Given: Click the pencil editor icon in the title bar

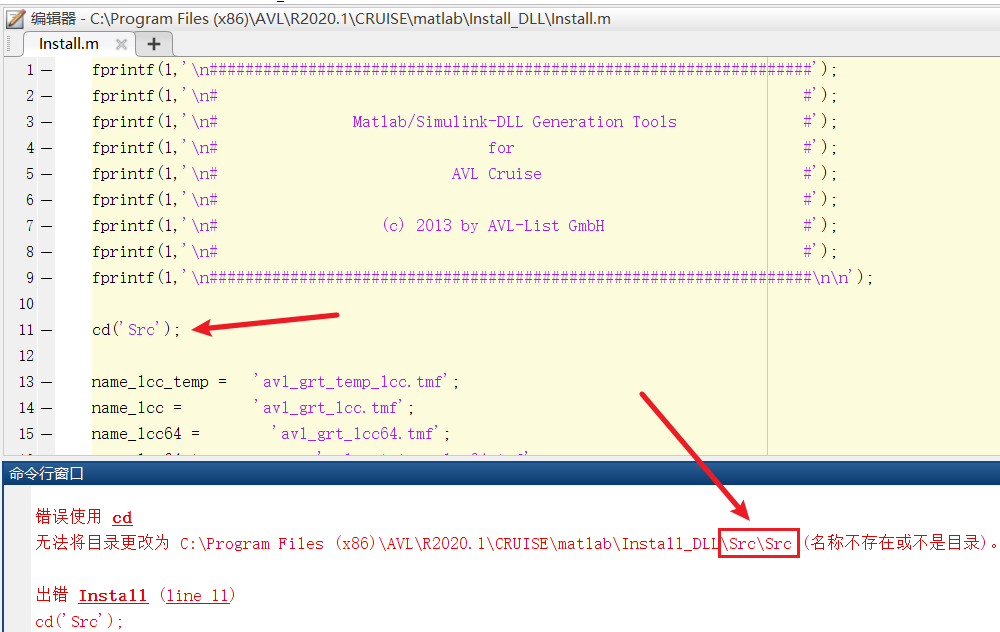Looking at the screenshot, I should pos(14,18).
